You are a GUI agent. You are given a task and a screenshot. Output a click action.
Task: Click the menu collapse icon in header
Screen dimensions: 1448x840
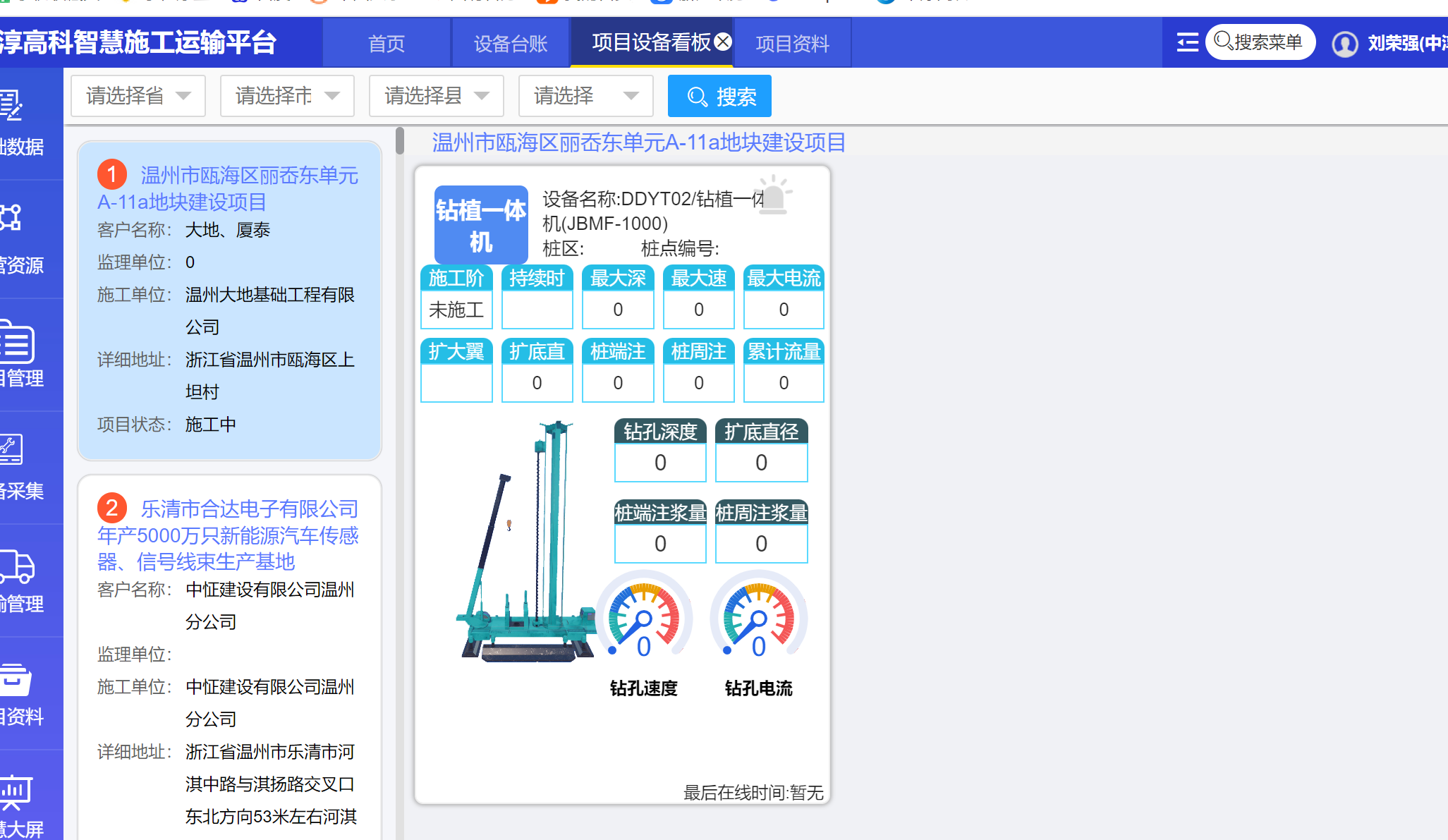pos(1187,43)
